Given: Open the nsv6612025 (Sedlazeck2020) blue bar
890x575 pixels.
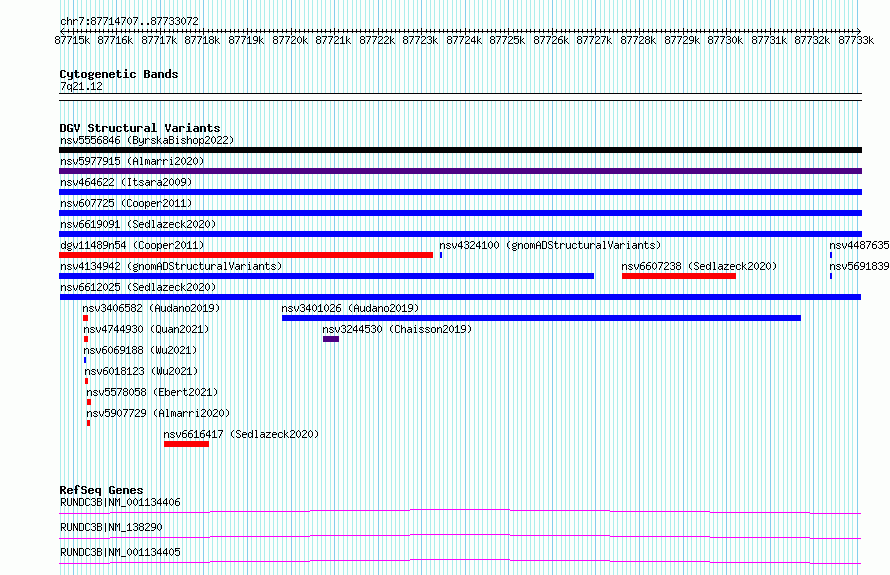Looking at the screenshot, I should 460,297.
